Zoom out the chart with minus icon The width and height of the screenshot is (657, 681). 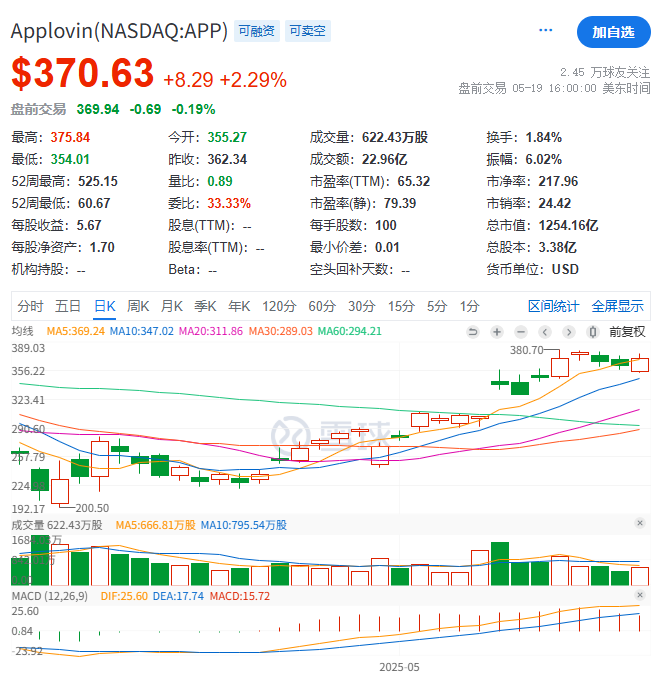point(521,332)
